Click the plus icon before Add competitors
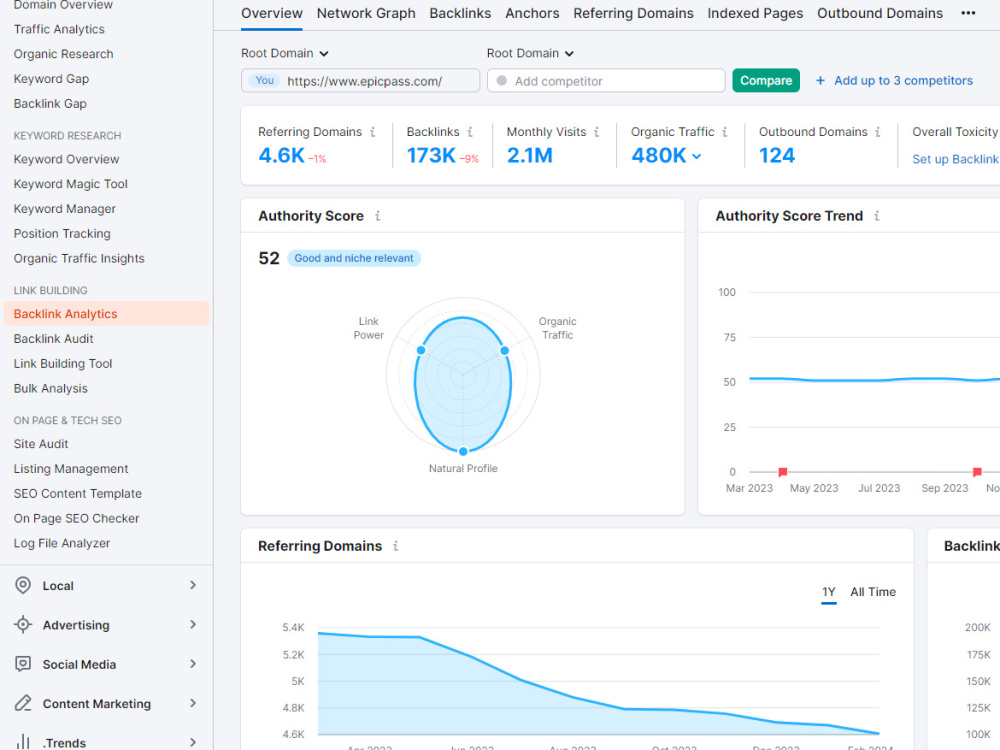1000x750 pixels. pyautogui.click(x=820, y=80)
